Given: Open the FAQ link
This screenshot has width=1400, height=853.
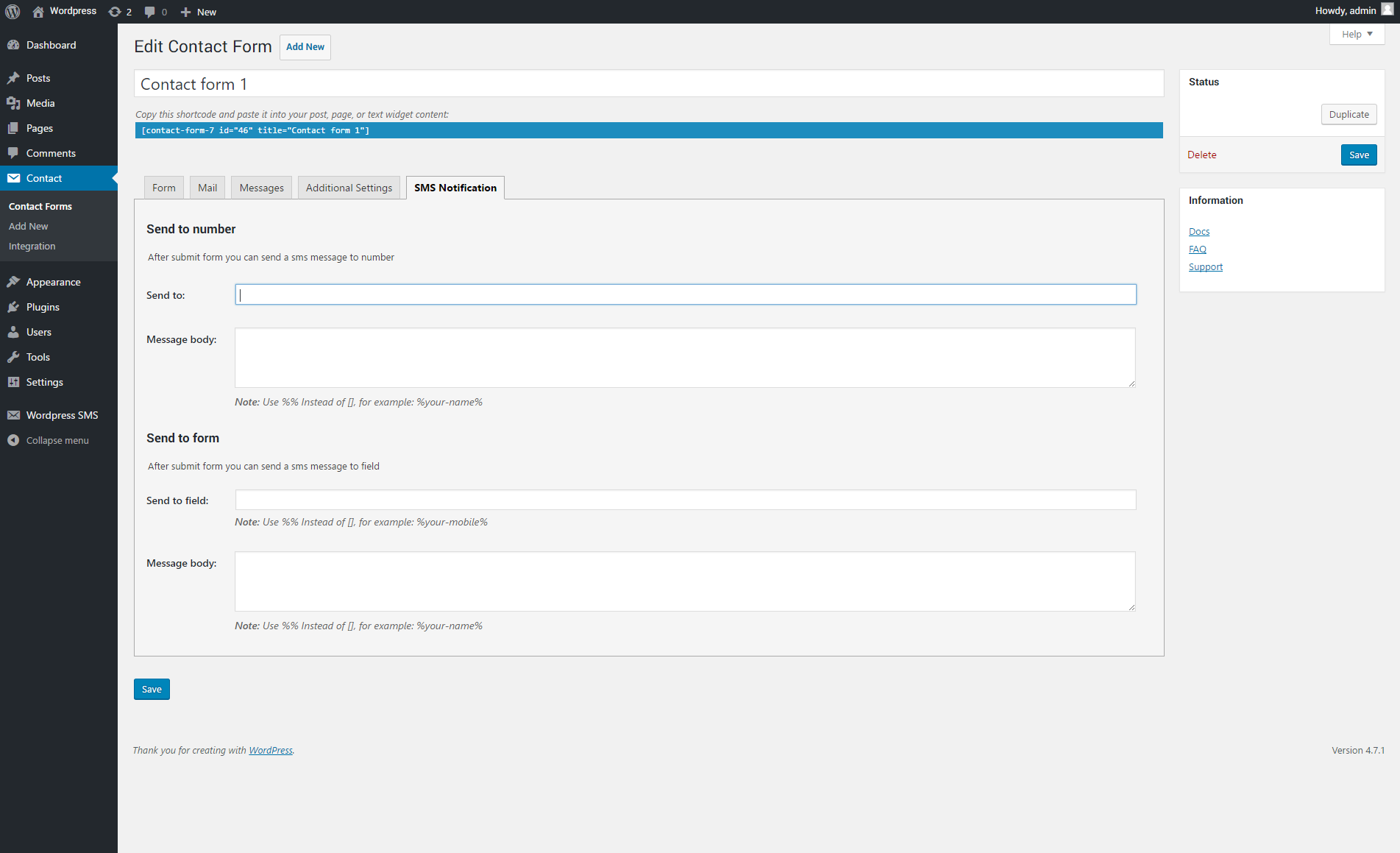Looking at the screenshot, I should [x=1197, y=249].
